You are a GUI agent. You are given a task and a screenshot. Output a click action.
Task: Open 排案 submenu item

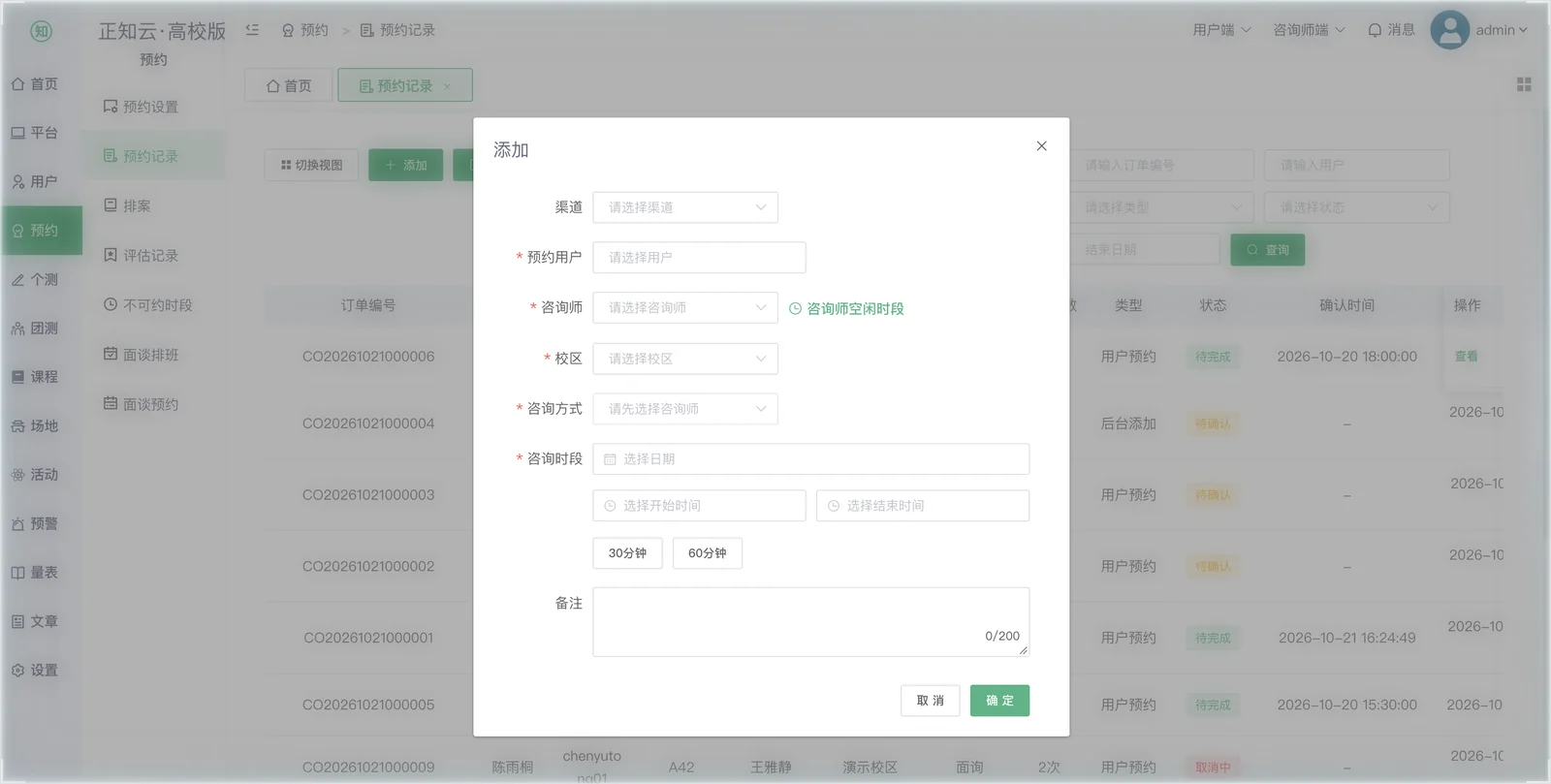click(153, 206)
